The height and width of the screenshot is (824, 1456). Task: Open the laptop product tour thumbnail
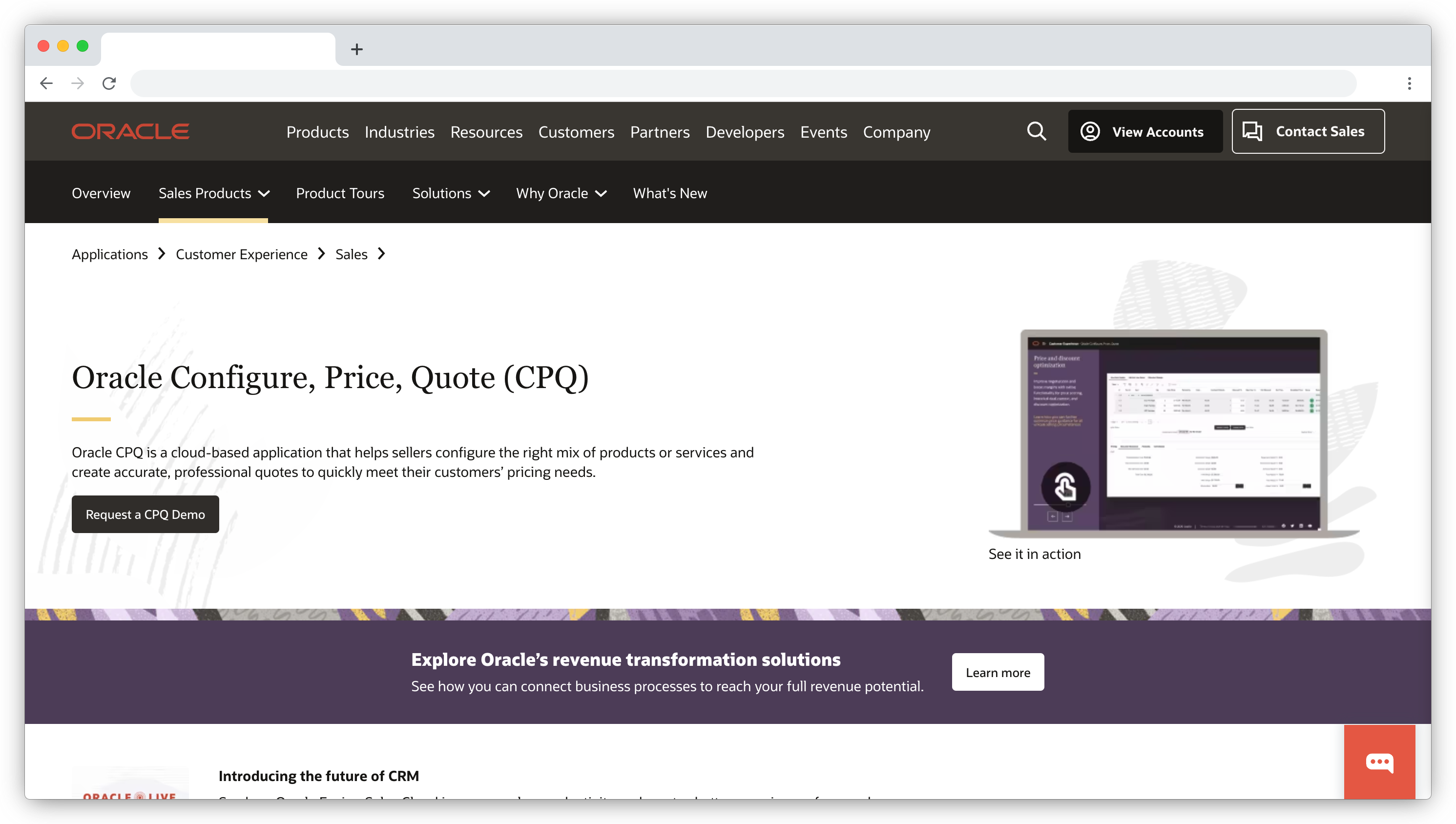tap(1174, 433)
